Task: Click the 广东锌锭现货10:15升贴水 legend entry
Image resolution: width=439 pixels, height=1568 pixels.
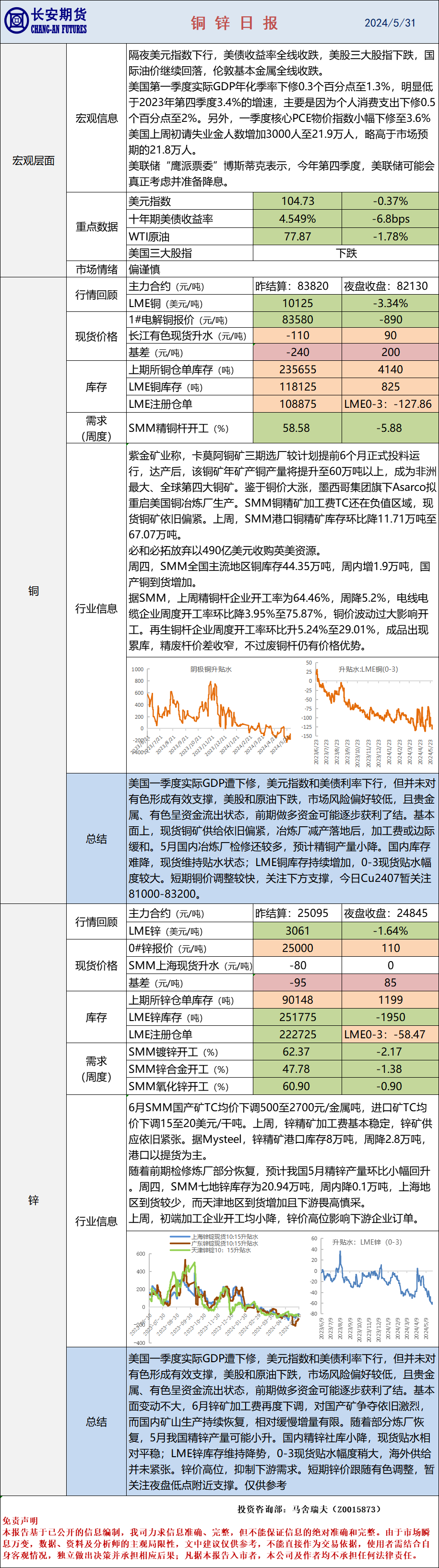Action: pos(214,1244)
